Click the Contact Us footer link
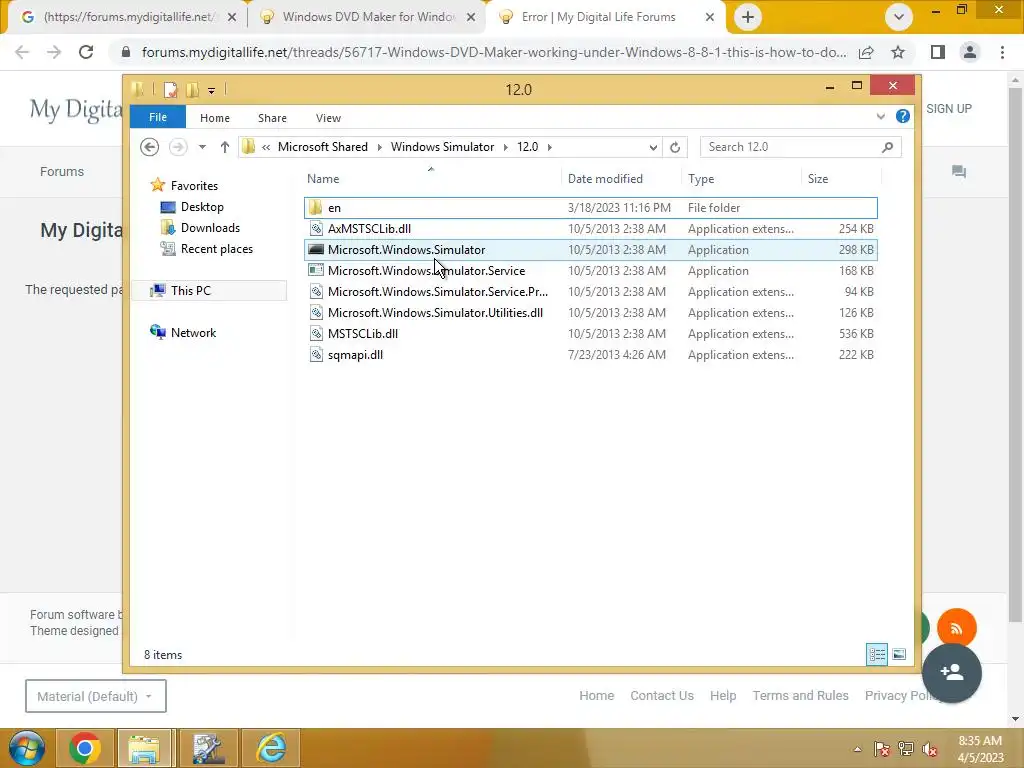Viewport: 1024px width, 768px height. (x=662, y=696)
